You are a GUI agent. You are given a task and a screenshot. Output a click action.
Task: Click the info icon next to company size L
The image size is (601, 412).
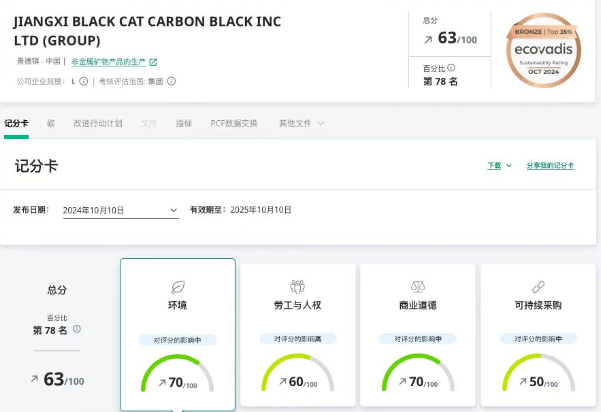coord(84,82)
